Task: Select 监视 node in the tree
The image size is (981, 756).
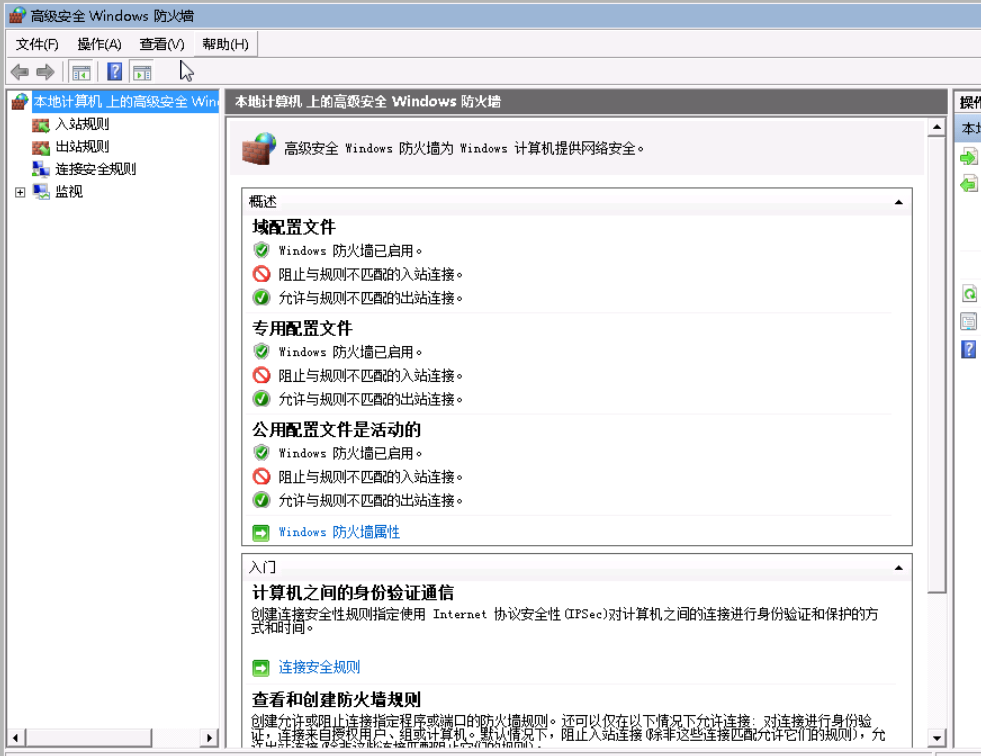Action: pyautogui.click(x=69, y=192)
